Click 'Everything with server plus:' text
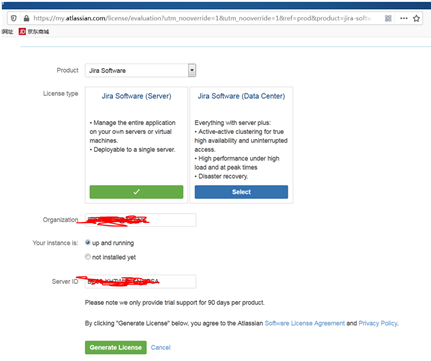This screenshot has width=431, height=361. click(x=233, y=123)
